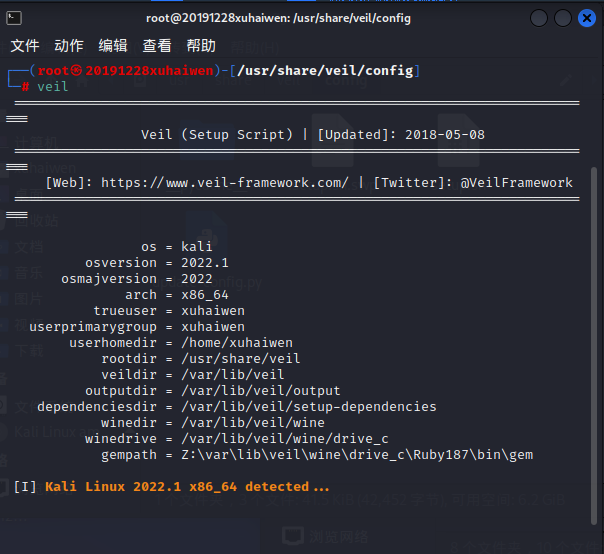Click the minimize circle, leftmost in the title bar
Image resolution: width=604 pixels, height=554 pixels.
(539, 18)
